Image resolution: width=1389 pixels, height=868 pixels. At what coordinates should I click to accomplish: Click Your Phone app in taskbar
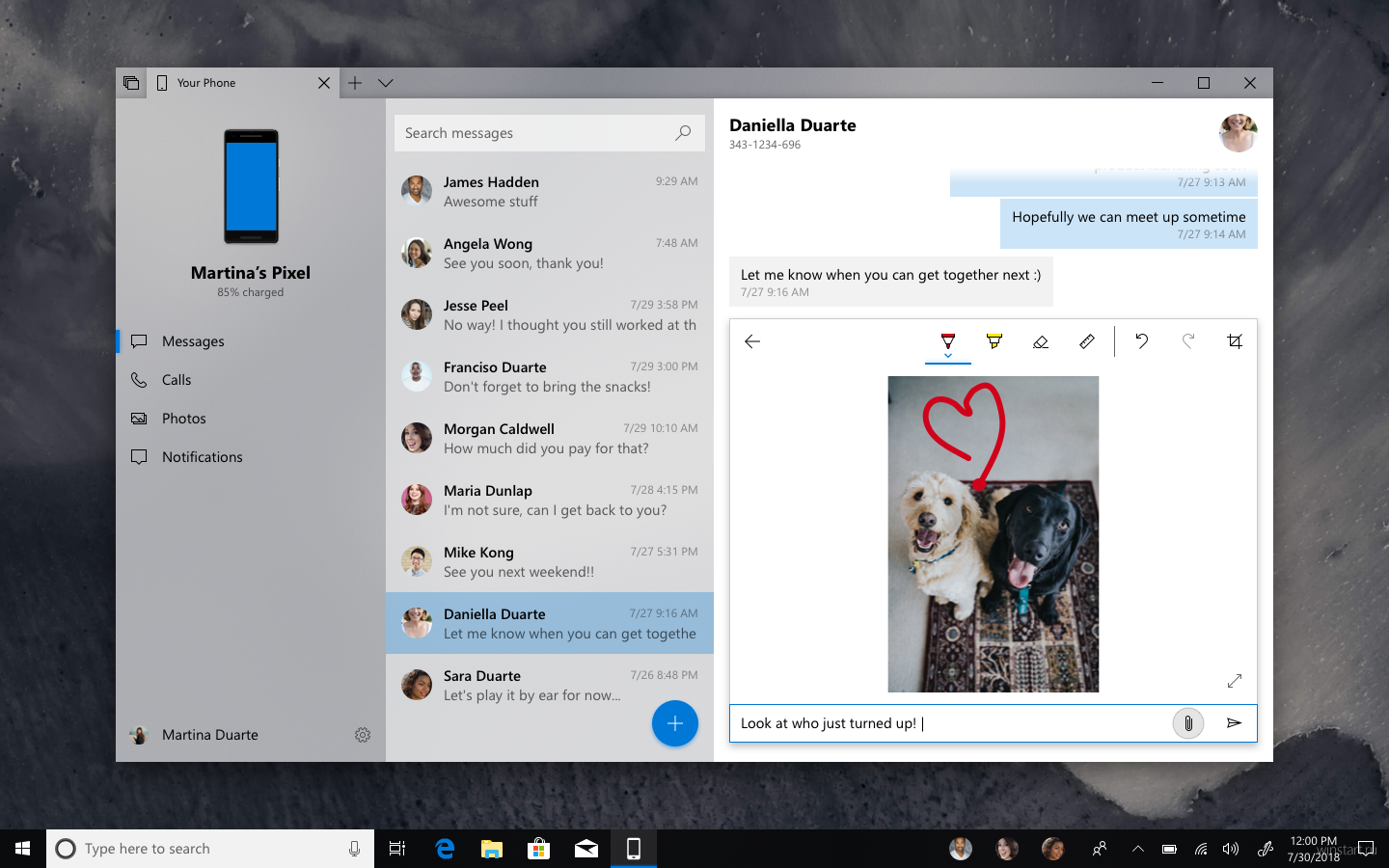point(634,849)
